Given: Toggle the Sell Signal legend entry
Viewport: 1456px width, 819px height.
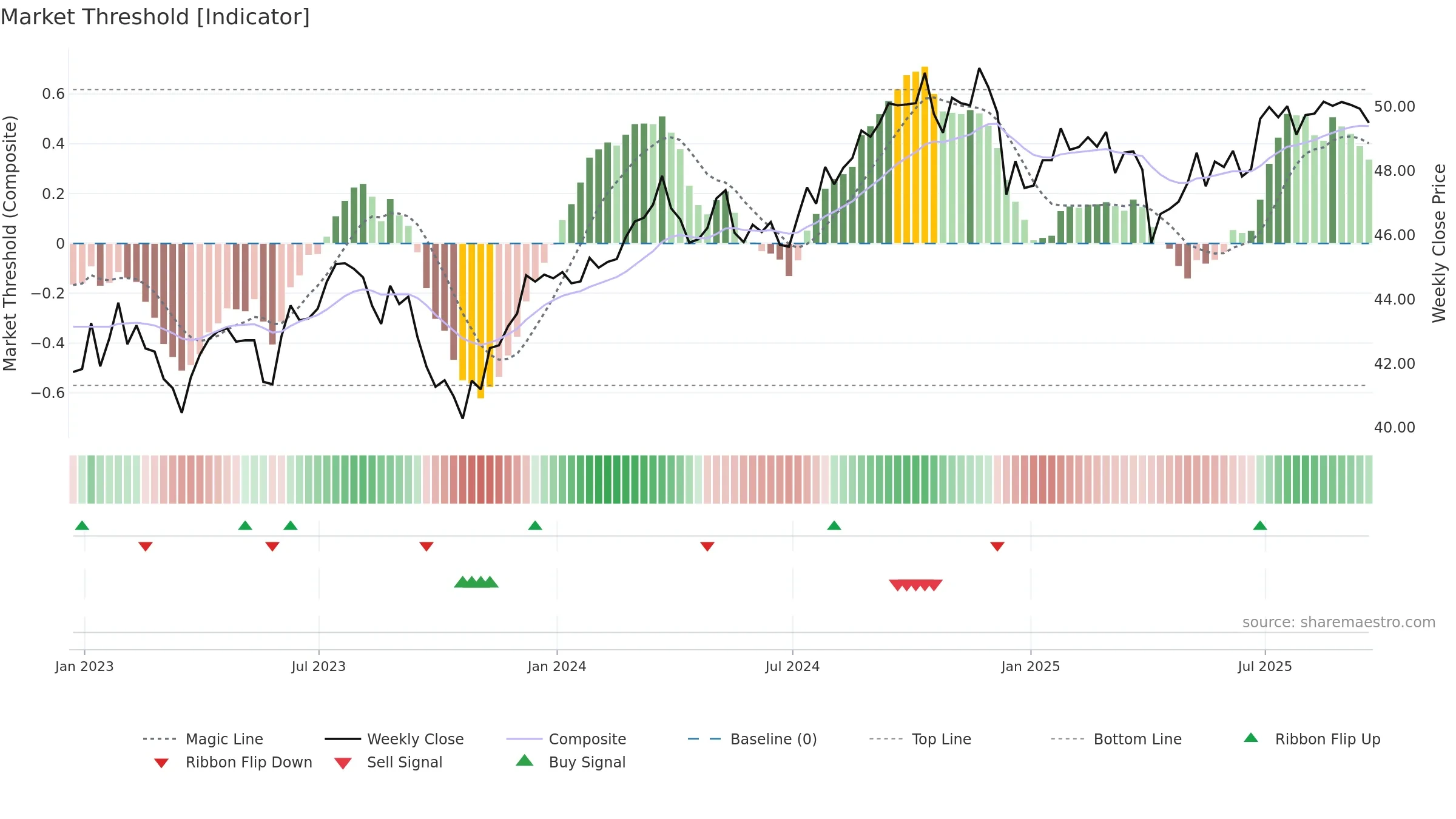Looking at the screenshot, I should pyautogui.click(x=388, y=762).
